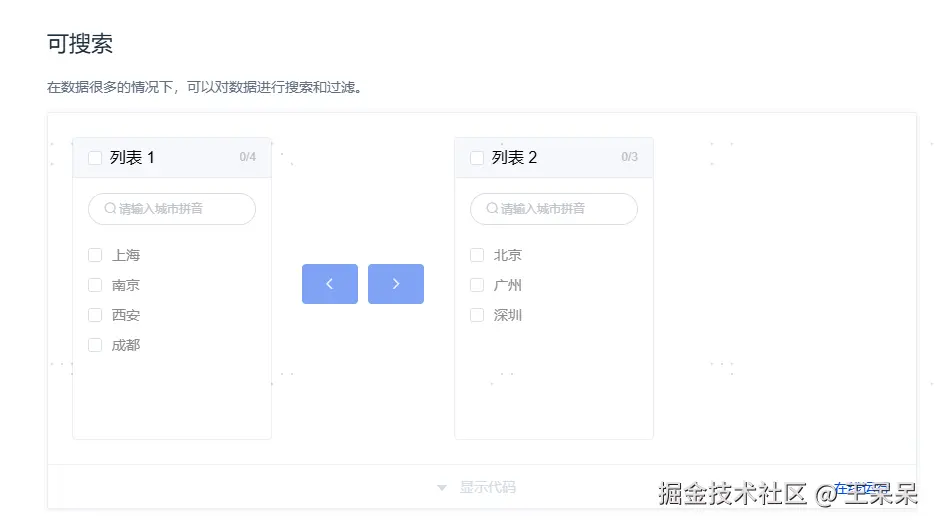Tick the 西安 checkbox
This screenshot has height=524, width=935.
click(95, 315)
